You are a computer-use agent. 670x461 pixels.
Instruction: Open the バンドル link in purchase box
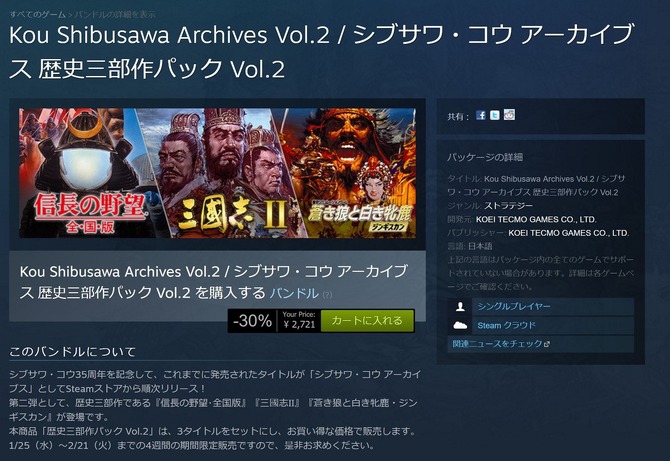[x=294, y=293]
